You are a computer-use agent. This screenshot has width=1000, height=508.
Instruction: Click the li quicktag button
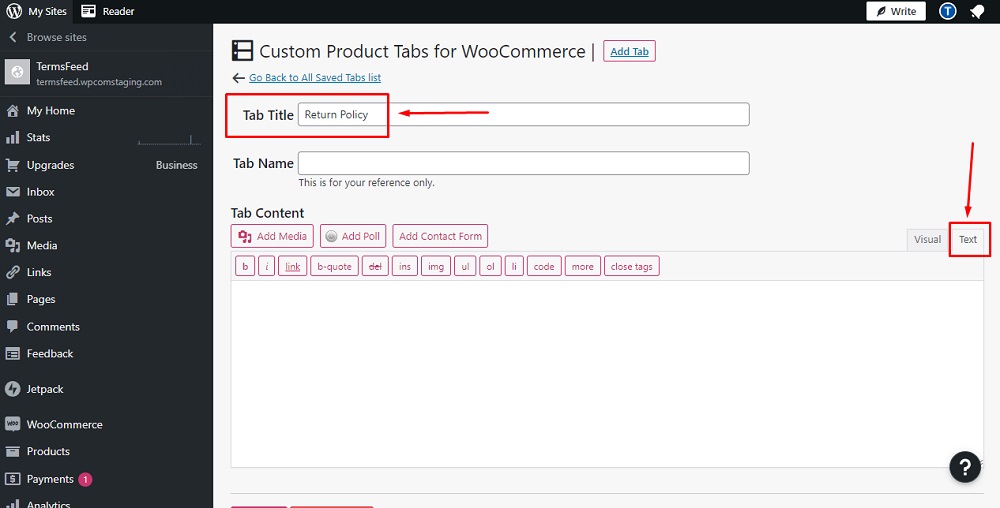[x=514, y=266]
